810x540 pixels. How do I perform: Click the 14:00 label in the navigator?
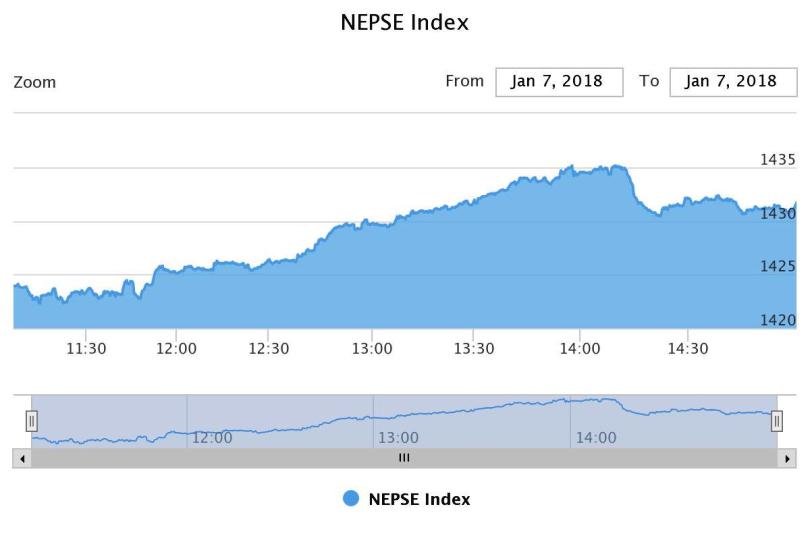[596, 437]
